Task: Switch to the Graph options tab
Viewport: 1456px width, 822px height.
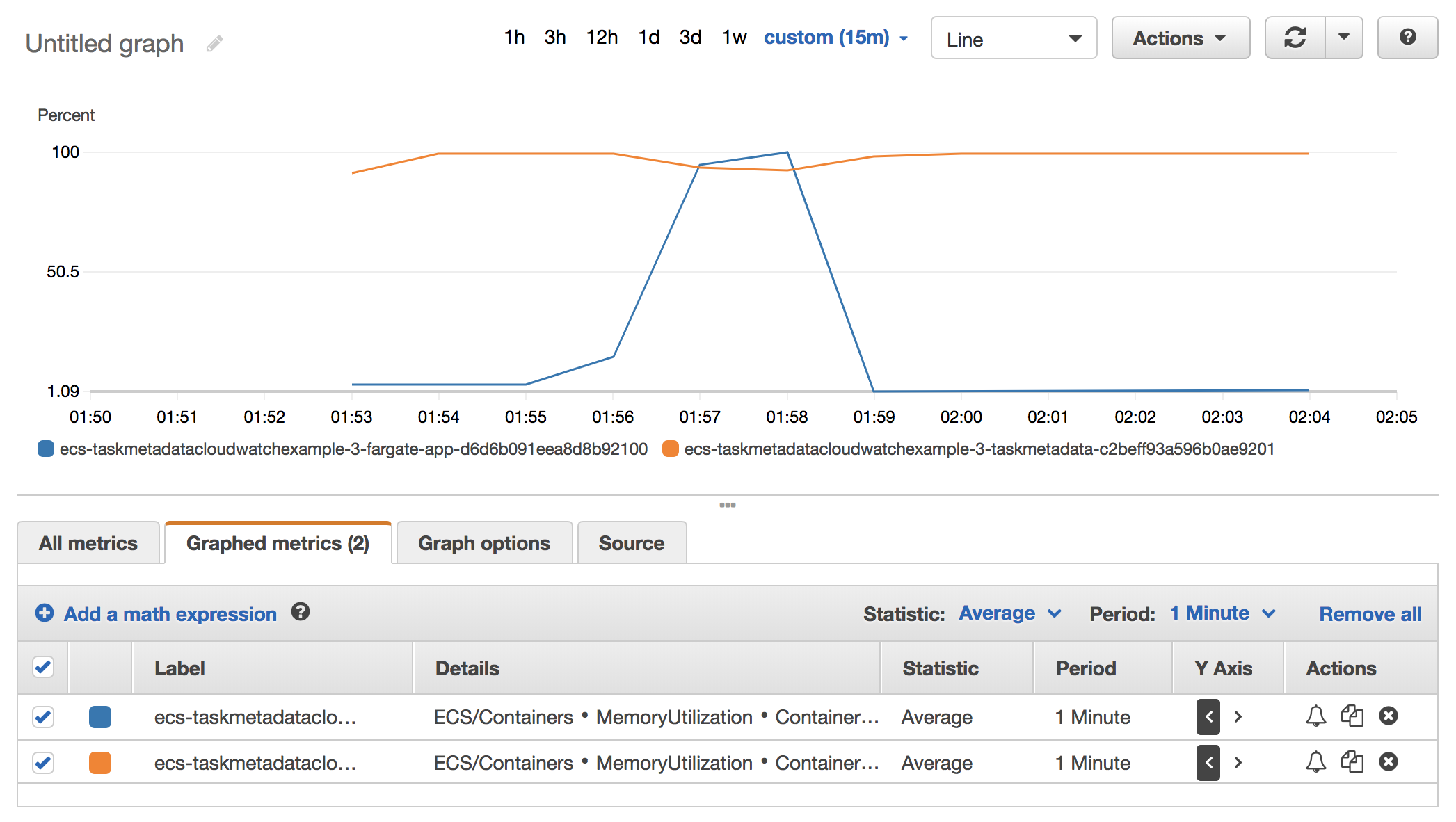Action: coord(484,543)
